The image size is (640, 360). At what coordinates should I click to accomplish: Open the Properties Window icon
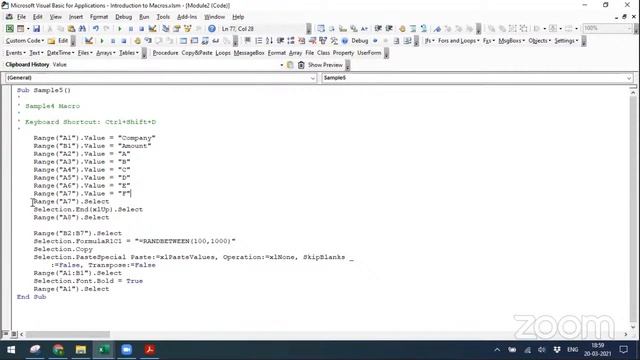click(177, 29)
